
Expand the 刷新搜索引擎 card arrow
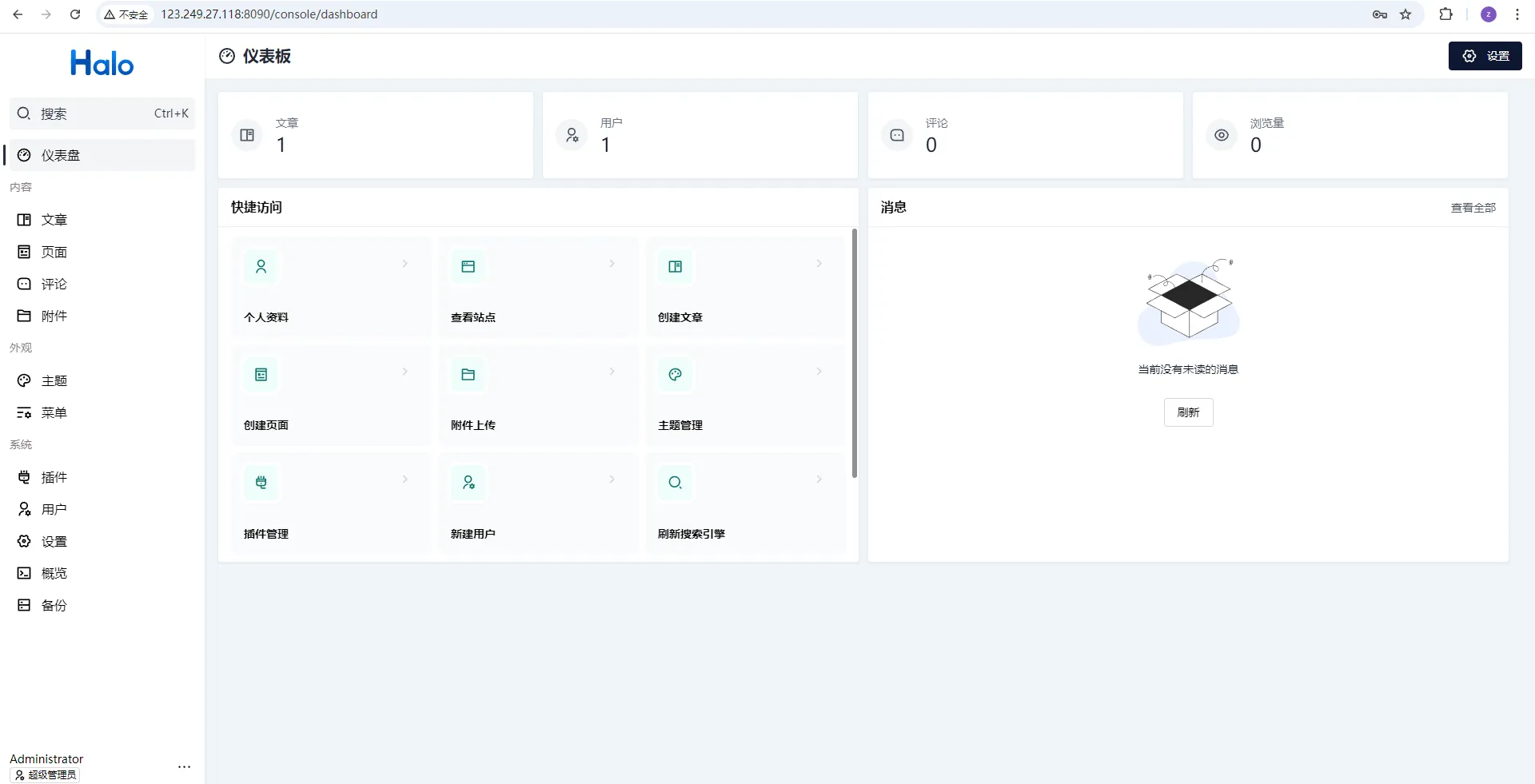coord(819,479)
